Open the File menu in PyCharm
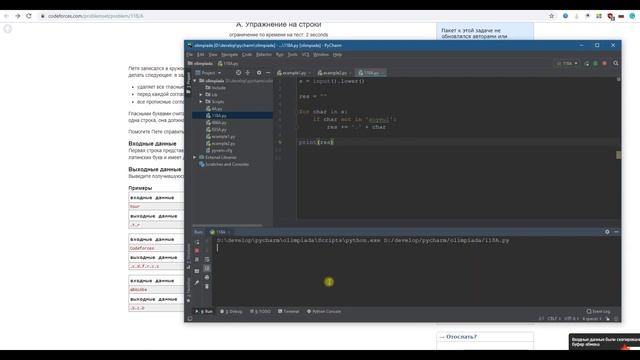This screenshot has width=640, height=360. click(x=190, y=54)
